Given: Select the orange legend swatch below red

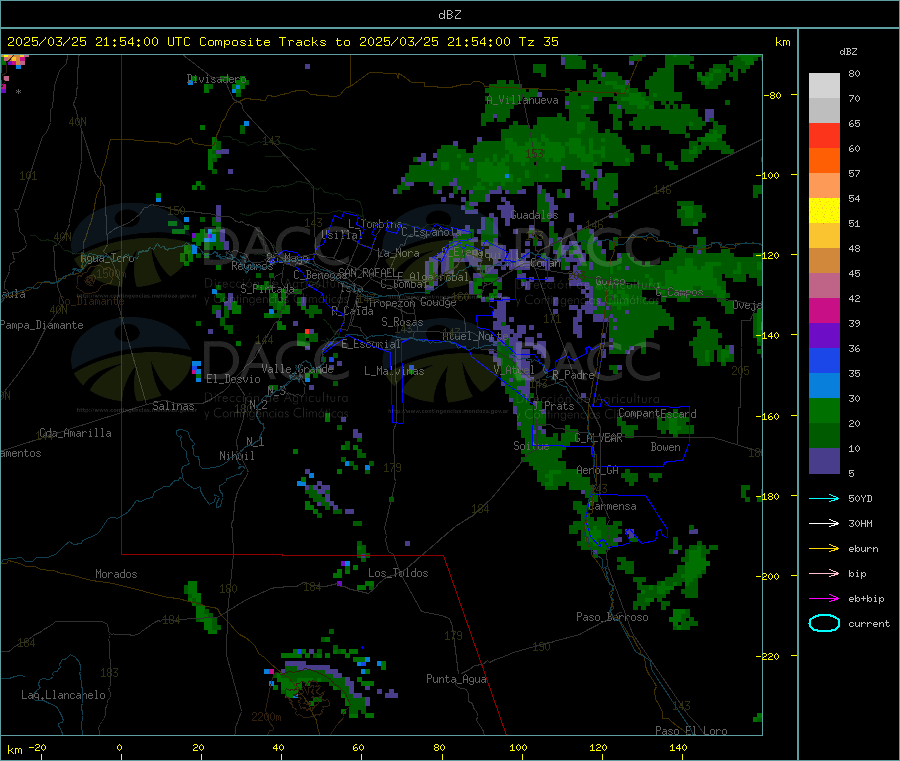Looking at the screenshot, I should pyautogui.click(x=824, y=161).
